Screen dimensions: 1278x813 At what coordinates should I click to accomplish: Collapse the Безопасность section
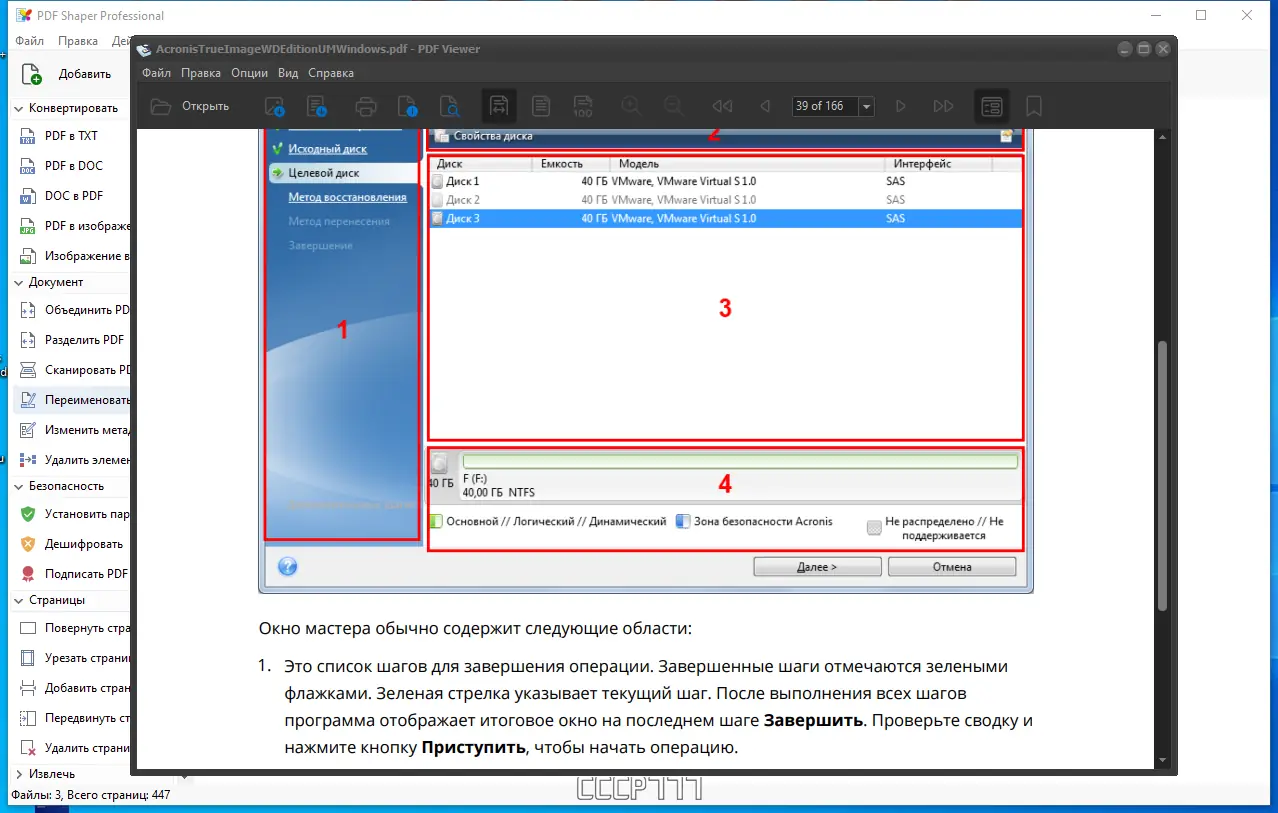pyautogui.click(x=18, y=486)
